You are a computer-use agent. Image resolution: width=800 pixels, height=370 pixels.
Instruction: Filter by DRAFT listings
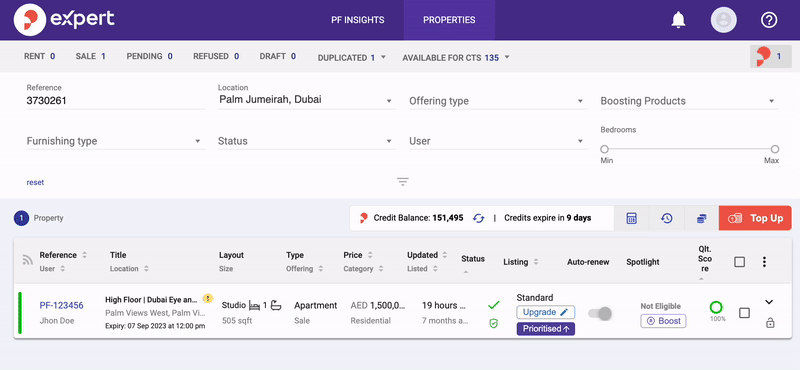pos(278,56)
